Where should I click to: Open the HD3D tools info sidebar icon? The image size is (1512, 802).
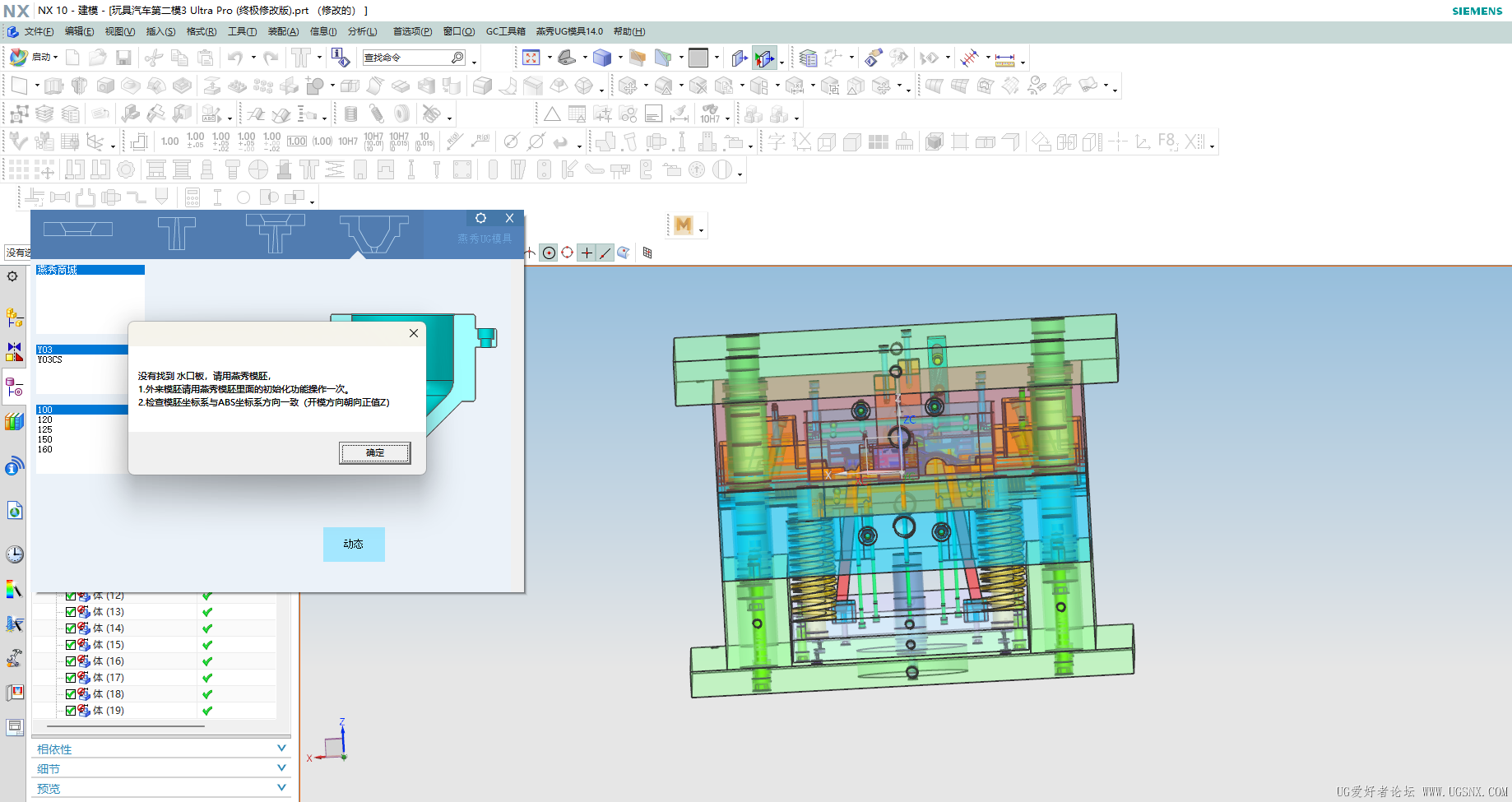(x=15, y=466)
